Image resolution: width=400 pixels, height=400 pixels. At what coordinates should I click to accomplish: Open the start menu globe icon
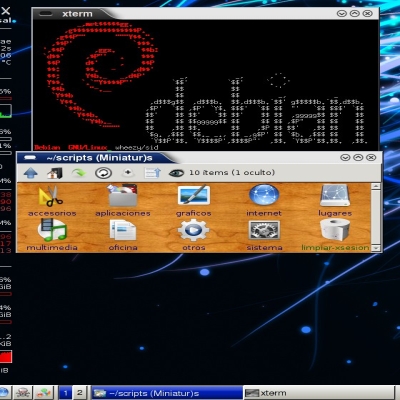pos(4,393)
